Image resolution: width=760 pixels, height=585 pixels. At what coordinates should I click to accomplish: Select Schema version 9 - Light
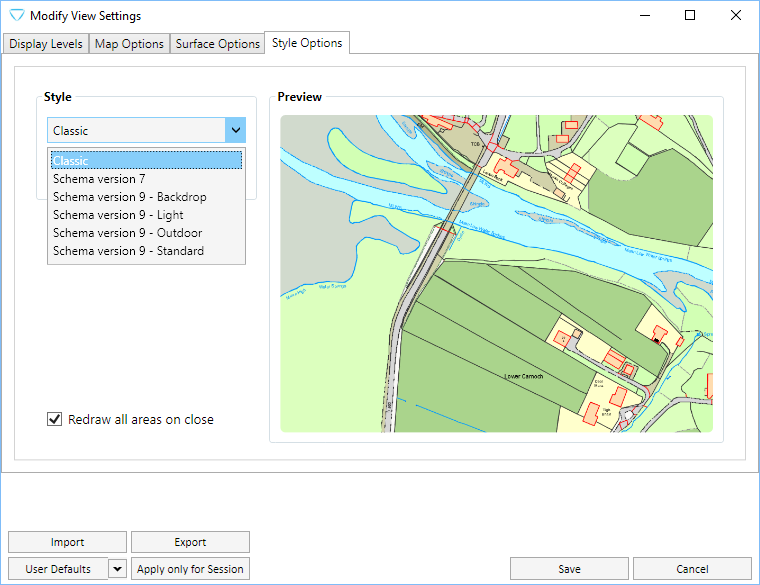coord(146,215)
